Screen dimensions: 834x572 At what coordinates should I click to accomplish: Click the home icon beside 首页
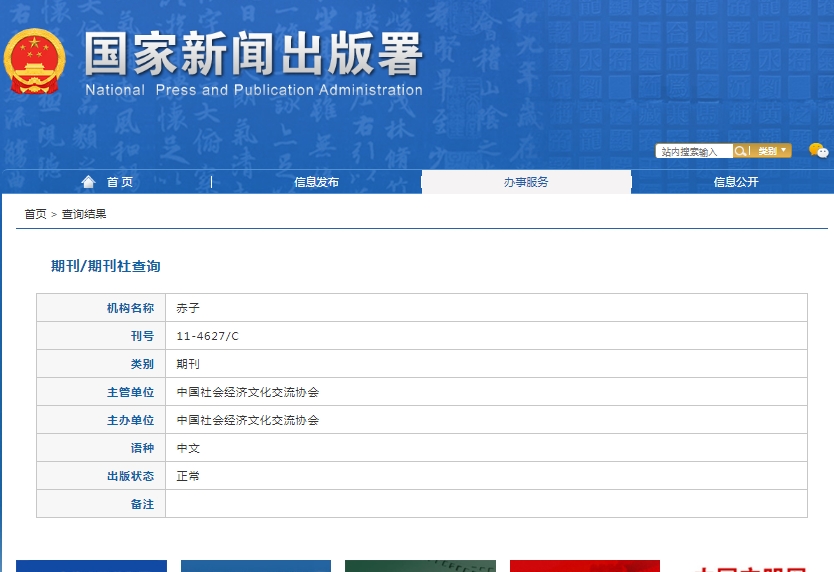(x=89, y=182)
